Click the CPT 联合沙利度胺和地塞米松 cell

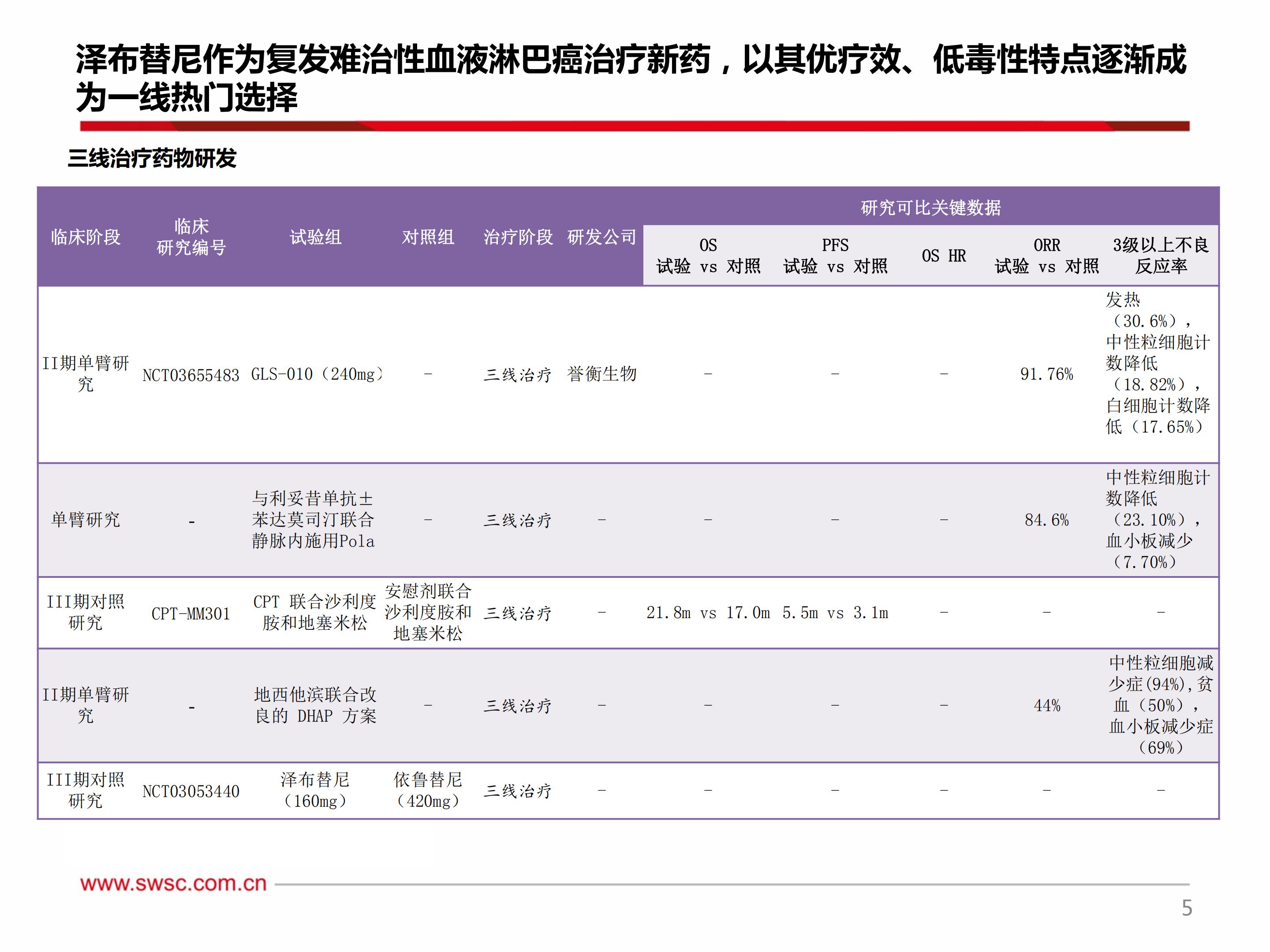tap(314, 613)
